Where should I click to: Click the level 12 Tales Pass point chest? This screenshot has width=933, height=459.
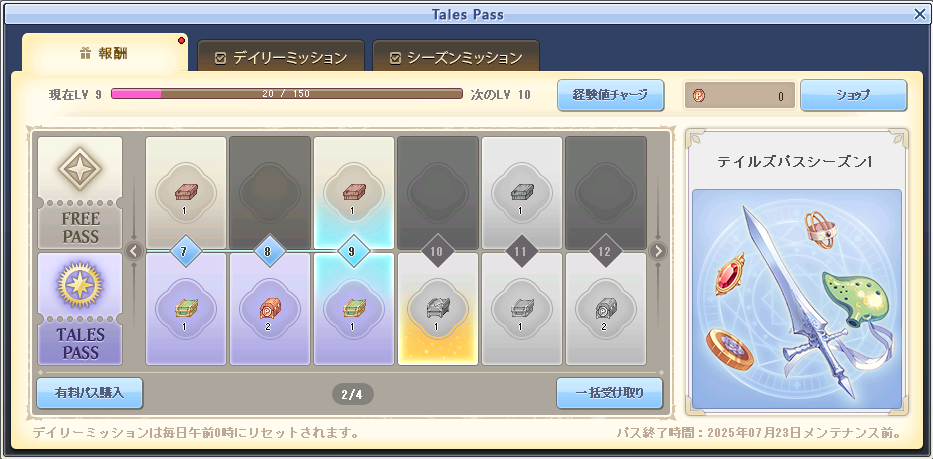(x=605, y=309)
